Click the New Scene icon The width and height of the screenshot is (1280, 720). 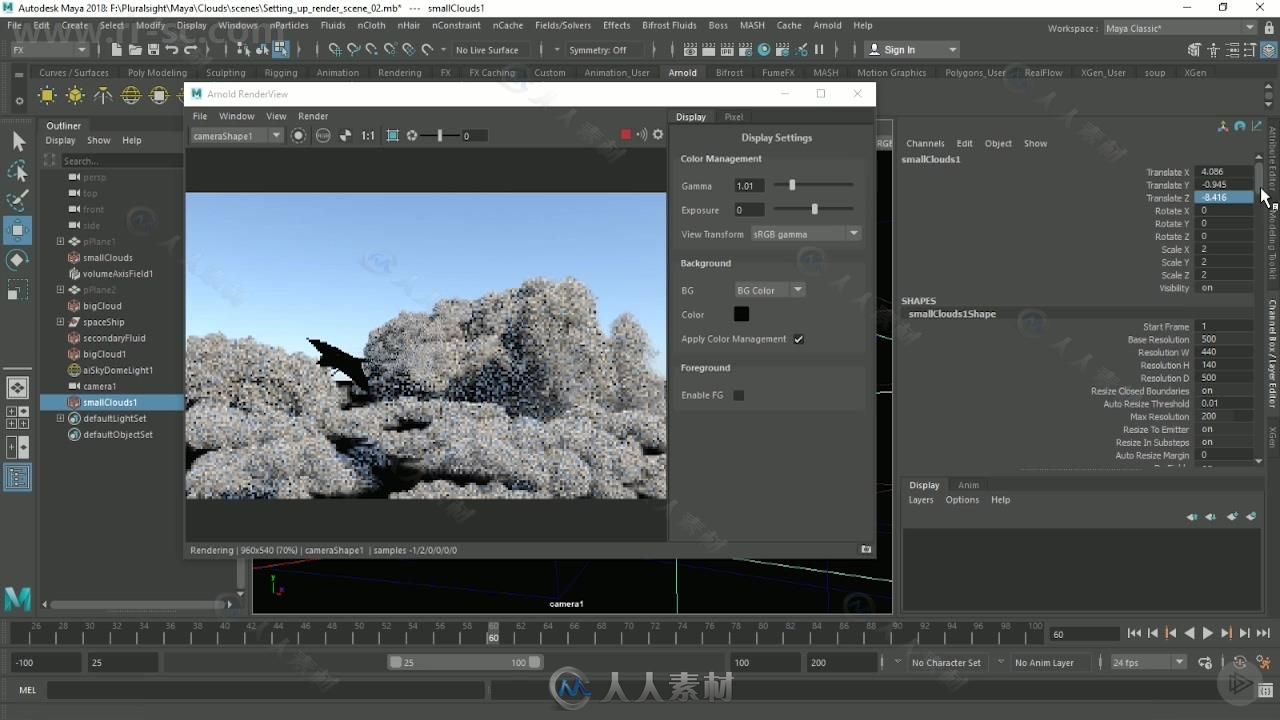click(116, 49)
